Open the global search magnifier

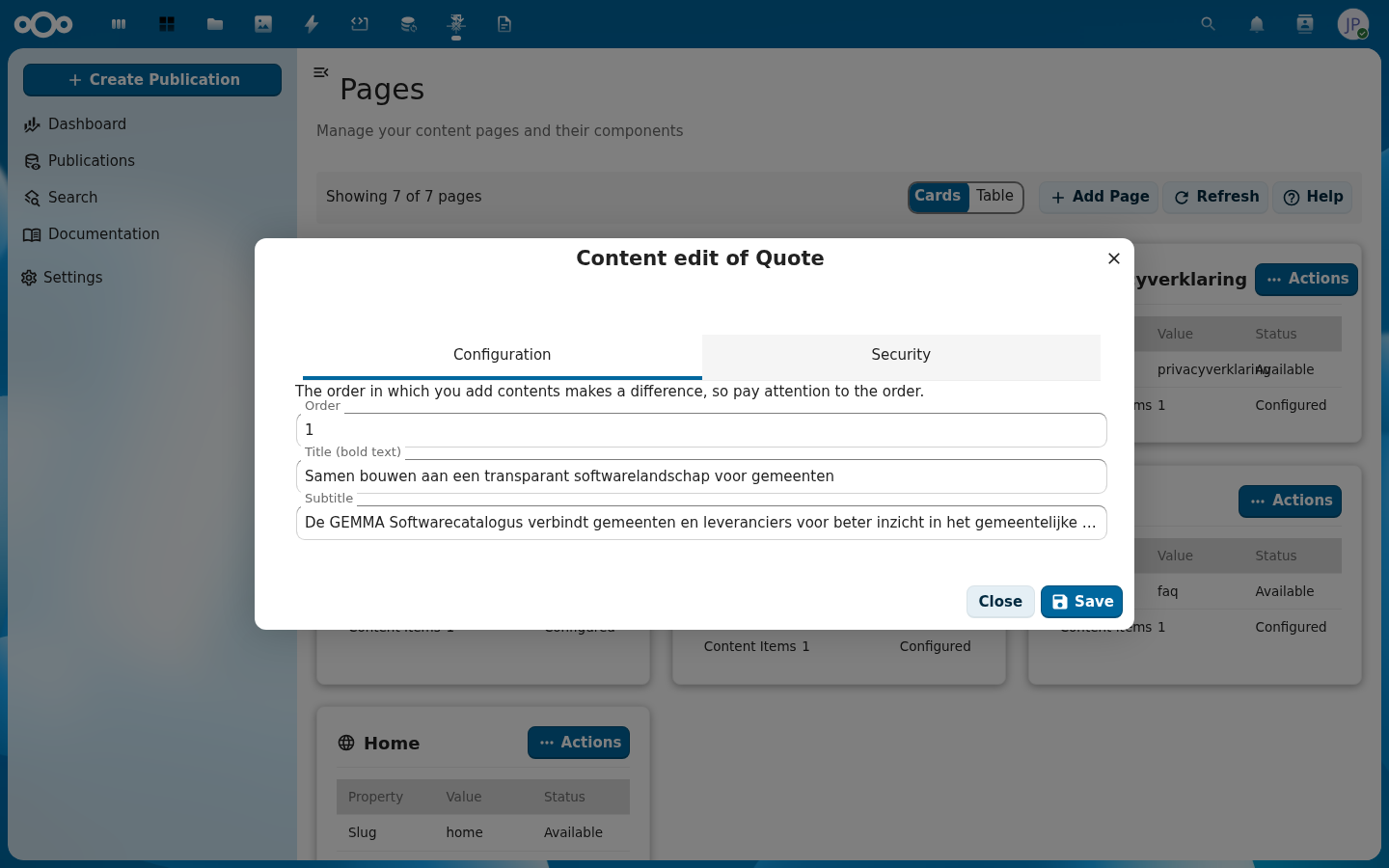tap(1208, 24)
